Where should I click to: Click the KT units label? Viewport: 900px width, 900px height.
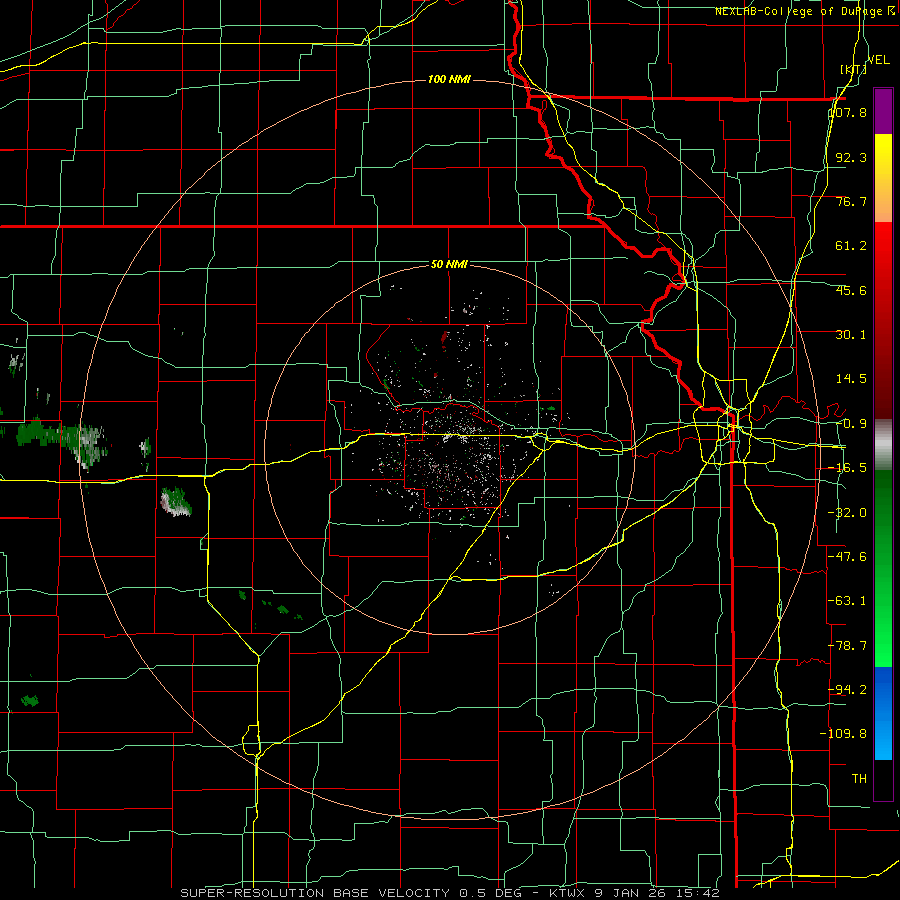[x=853, y=69]
